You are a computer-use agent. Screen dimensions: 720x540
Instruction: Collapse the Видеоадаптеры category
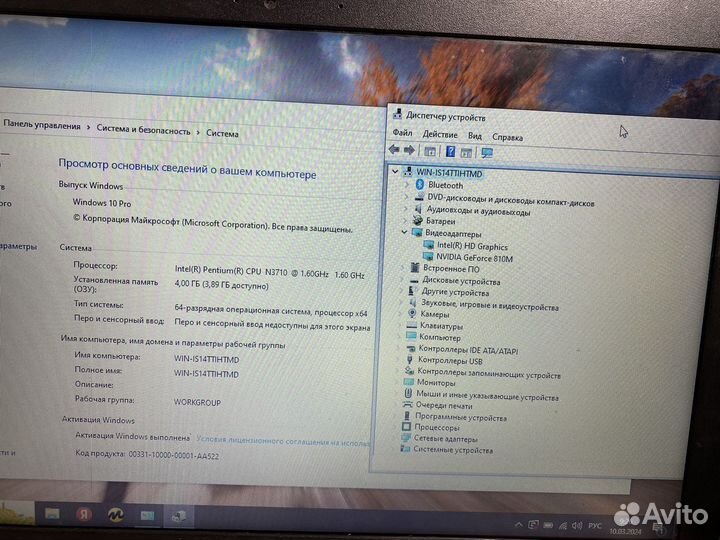[404, 232]
